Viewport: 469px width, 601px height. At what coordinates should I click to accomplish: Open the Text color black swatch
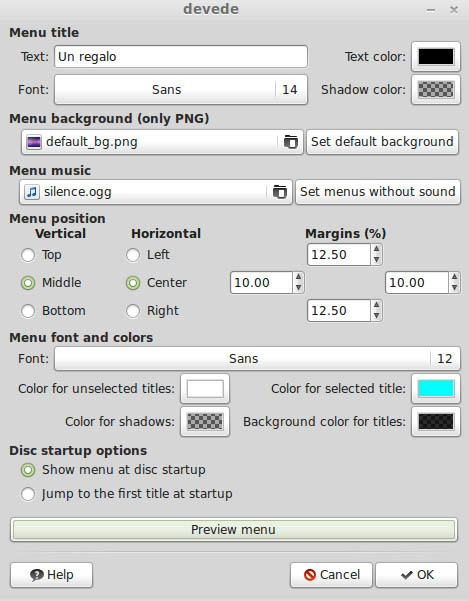436,57
